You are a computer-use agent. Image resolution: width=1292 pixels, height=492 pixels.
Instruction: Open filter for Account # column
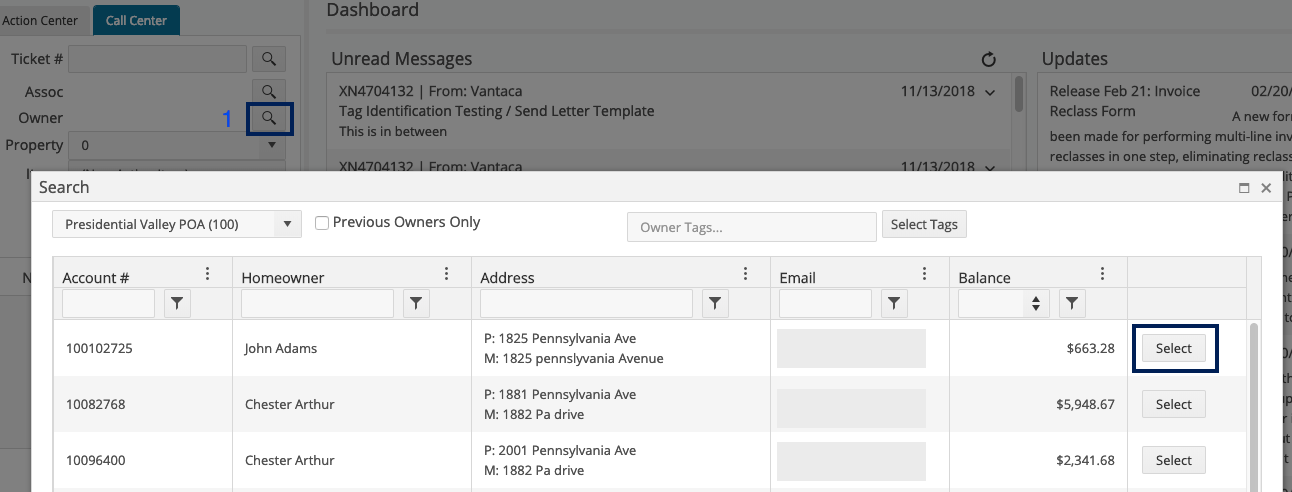[x=177, y=303]
